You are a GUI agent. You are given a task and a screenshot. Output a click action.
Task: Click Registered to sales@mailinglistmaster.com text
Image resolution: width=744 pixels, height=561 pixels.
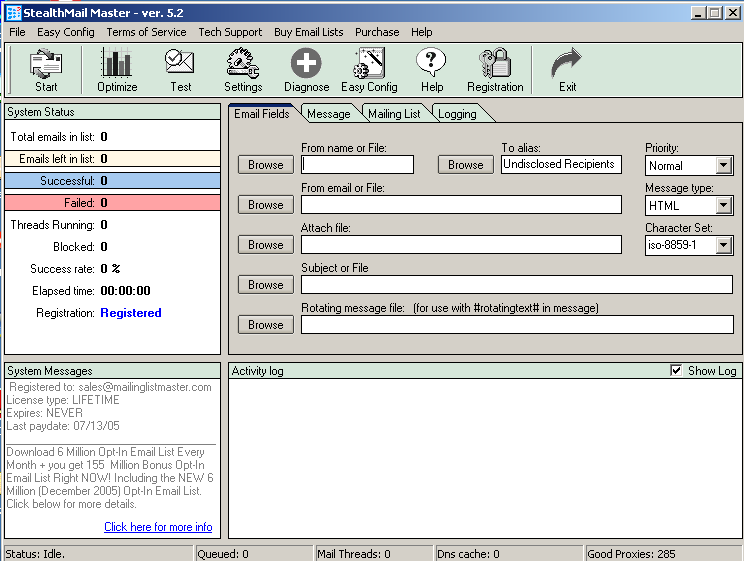[x=110, y=387]
